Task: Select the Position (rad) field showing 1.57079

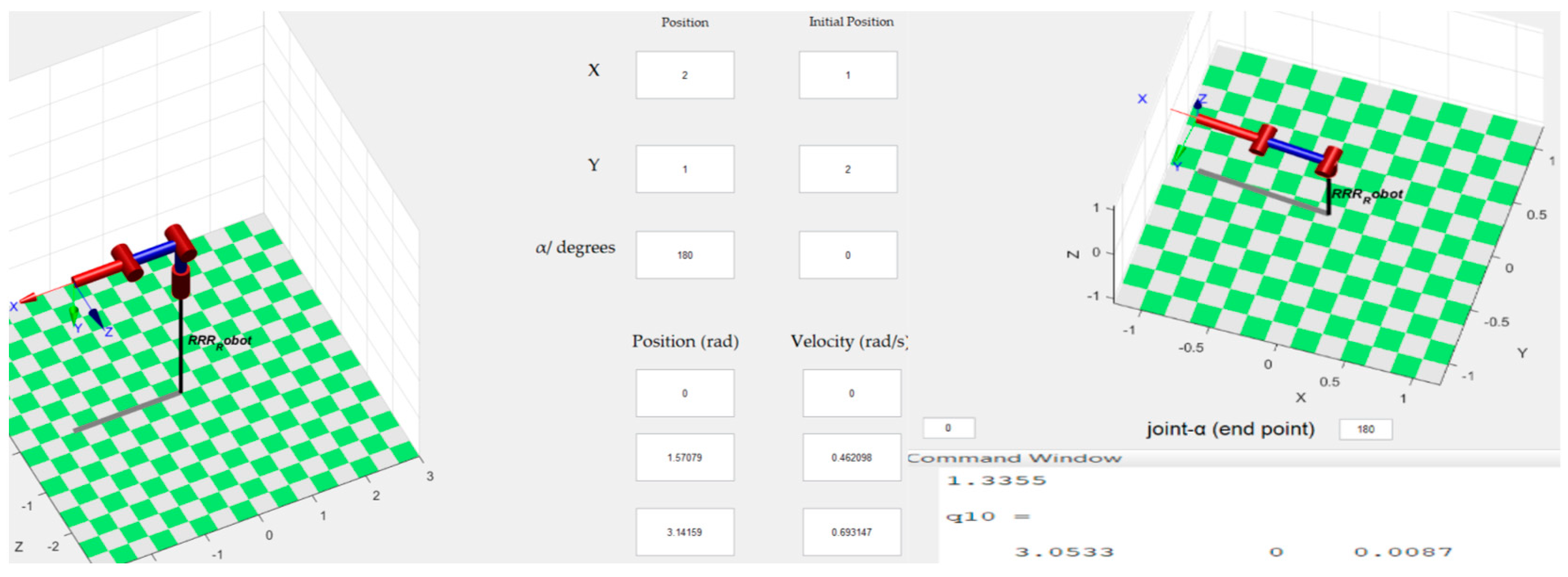Action: (685, 457)
